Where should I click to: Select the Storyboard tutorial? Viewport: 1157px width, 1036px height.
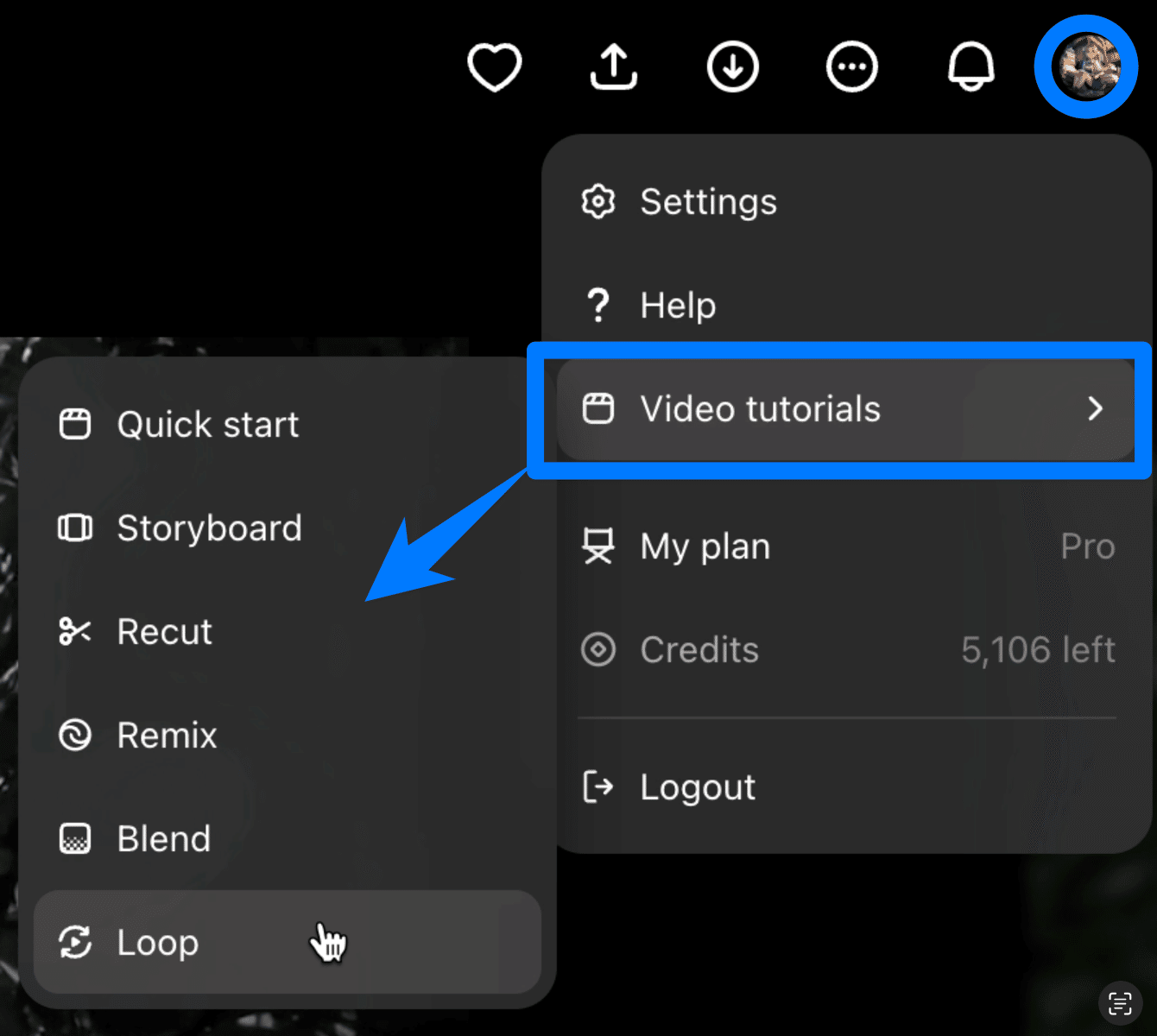pos(209,528)
